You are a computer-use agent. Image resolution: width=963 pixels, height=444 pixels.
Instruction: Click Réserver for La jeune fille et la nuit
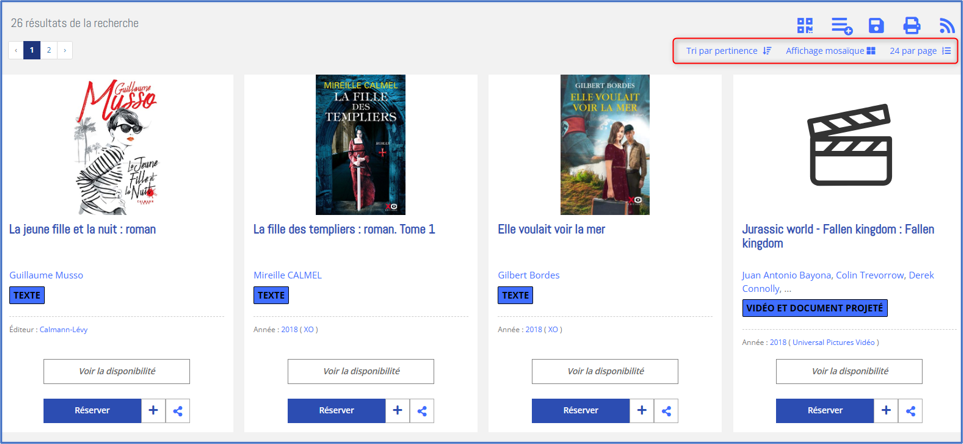click(92, 411)
